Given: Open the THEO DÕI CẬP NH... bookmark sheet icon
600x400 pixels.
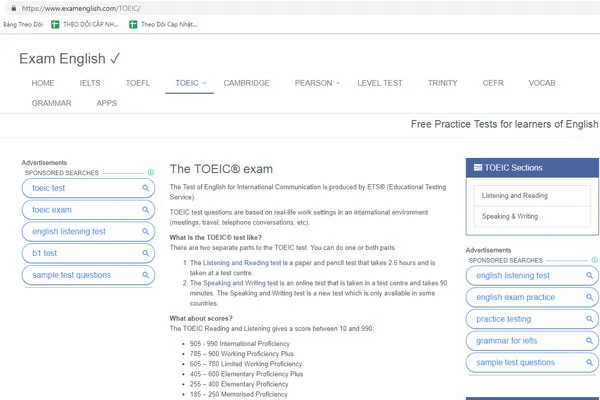Looking at the screenshot, I should click(x=55, y=24).
